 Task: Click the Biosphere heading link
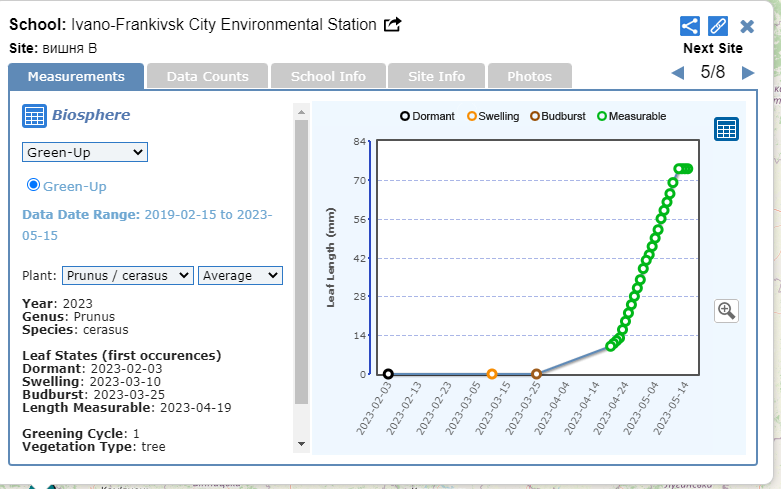[90, 115]
